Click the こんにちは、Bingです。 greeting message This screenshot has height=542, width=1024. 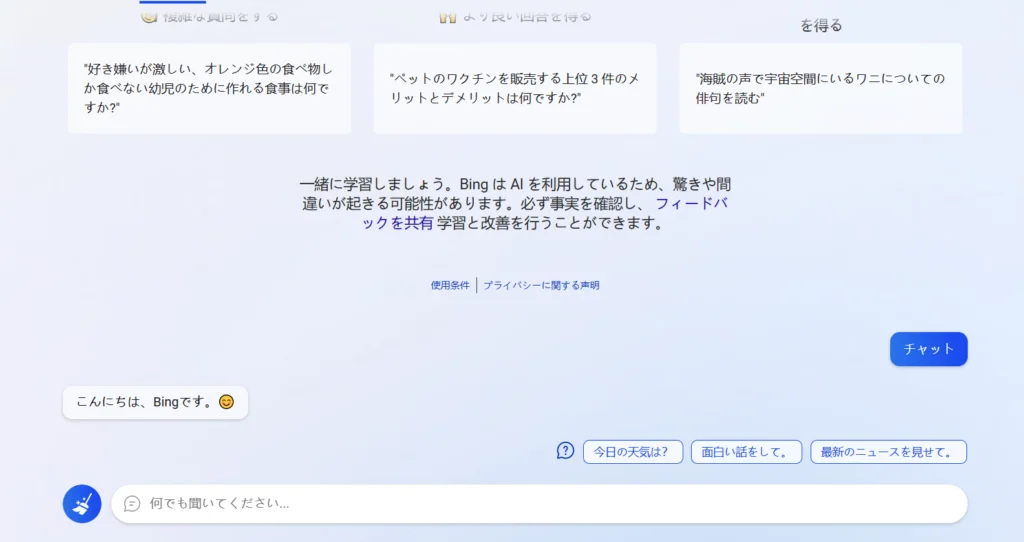pos(155,402)
